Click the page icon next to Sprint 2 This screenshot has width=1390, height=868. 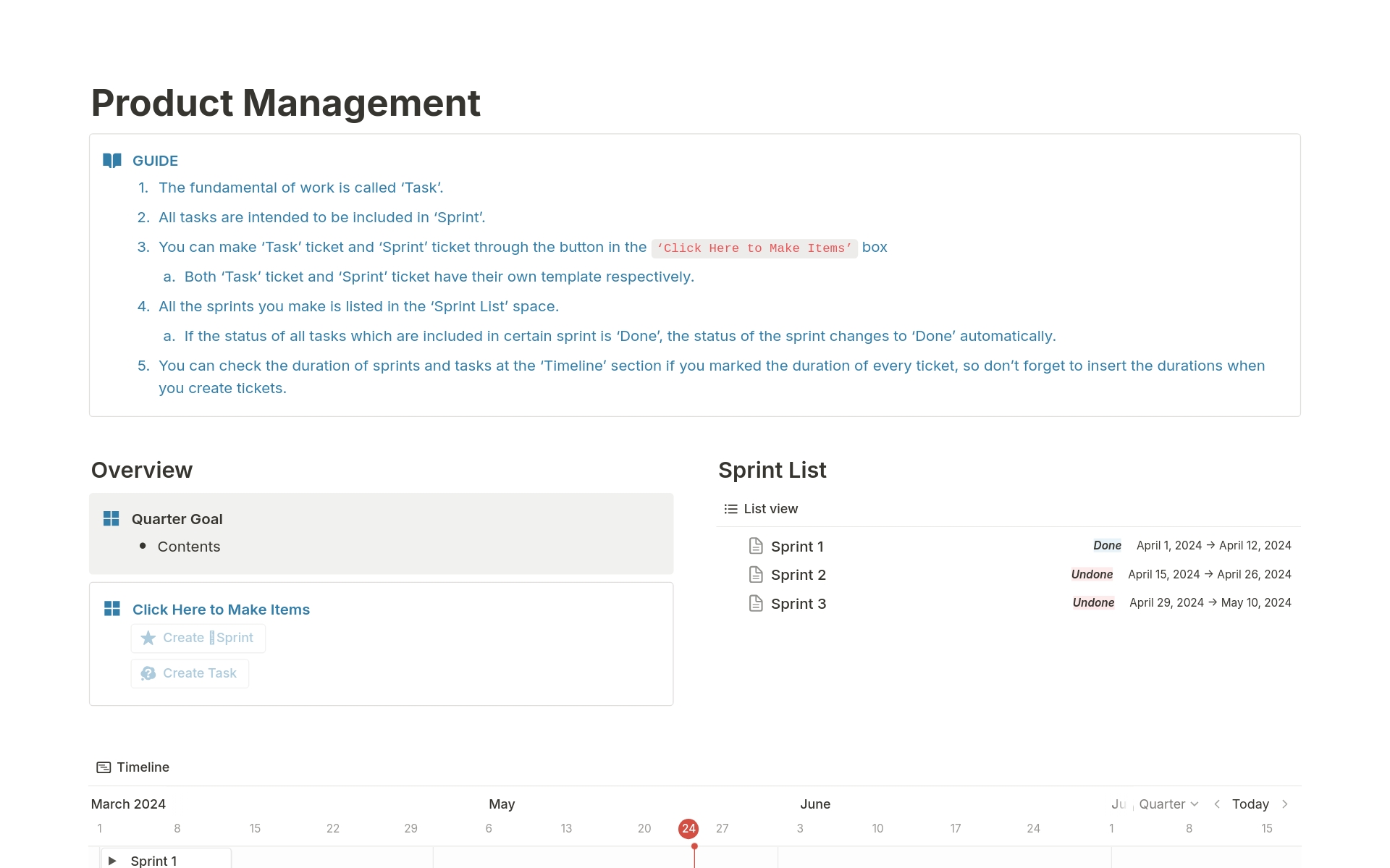coord(756,574)
